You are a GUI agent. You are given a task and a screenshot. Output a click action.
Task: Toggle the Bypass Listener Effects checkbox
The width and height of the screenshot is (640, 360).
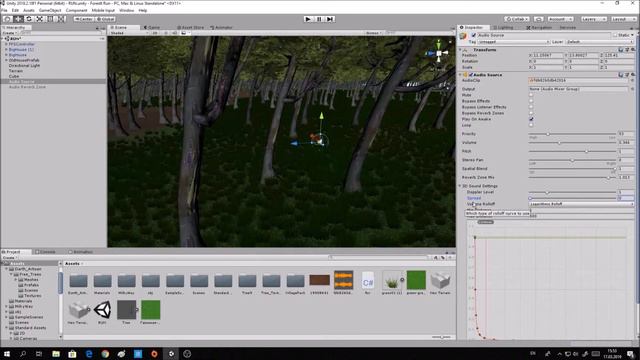[531, 107]
